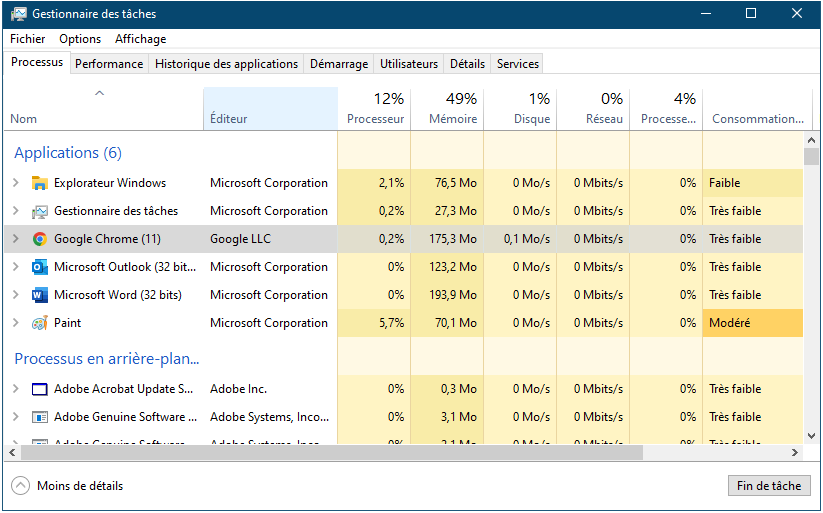The width and height of the screenshot is (823, 513).
Task: Switch to the Performance tab
Action: coord(109,64)
